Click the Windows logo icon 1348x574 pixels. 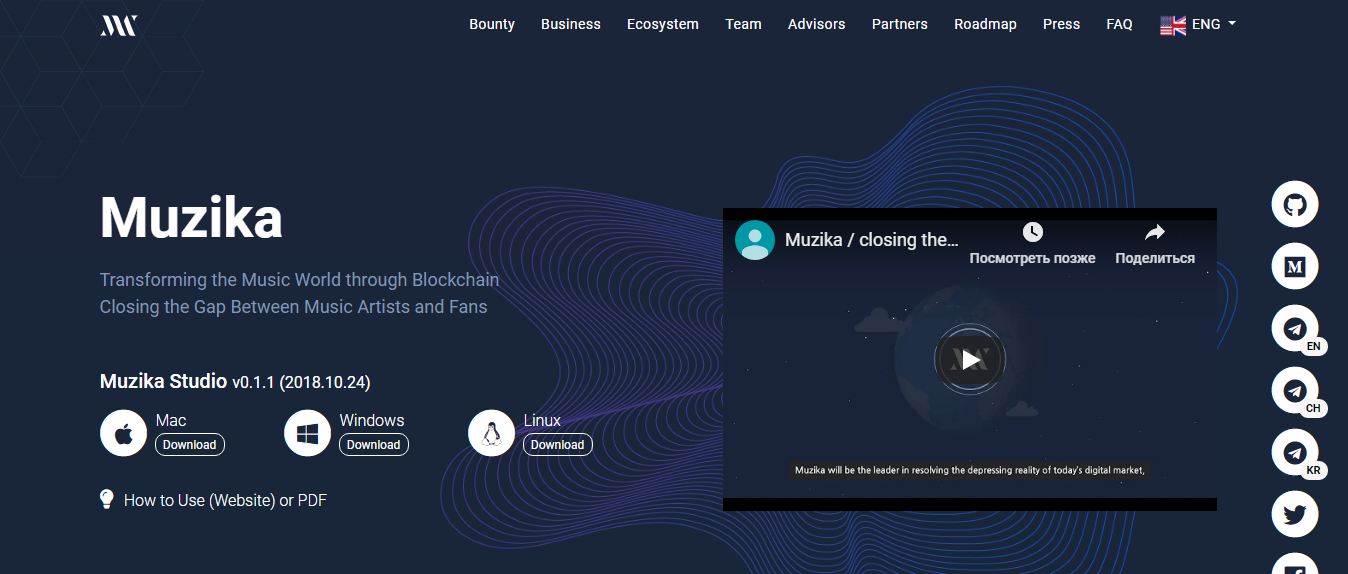308,433
